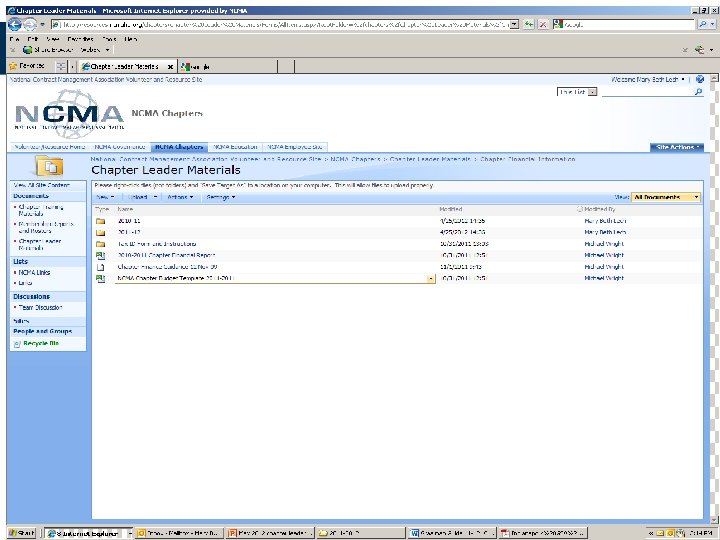The height and width of the screenshot is (540, 720).
Task: Open the This List search scope dropdown
Action: pos(577,92)
